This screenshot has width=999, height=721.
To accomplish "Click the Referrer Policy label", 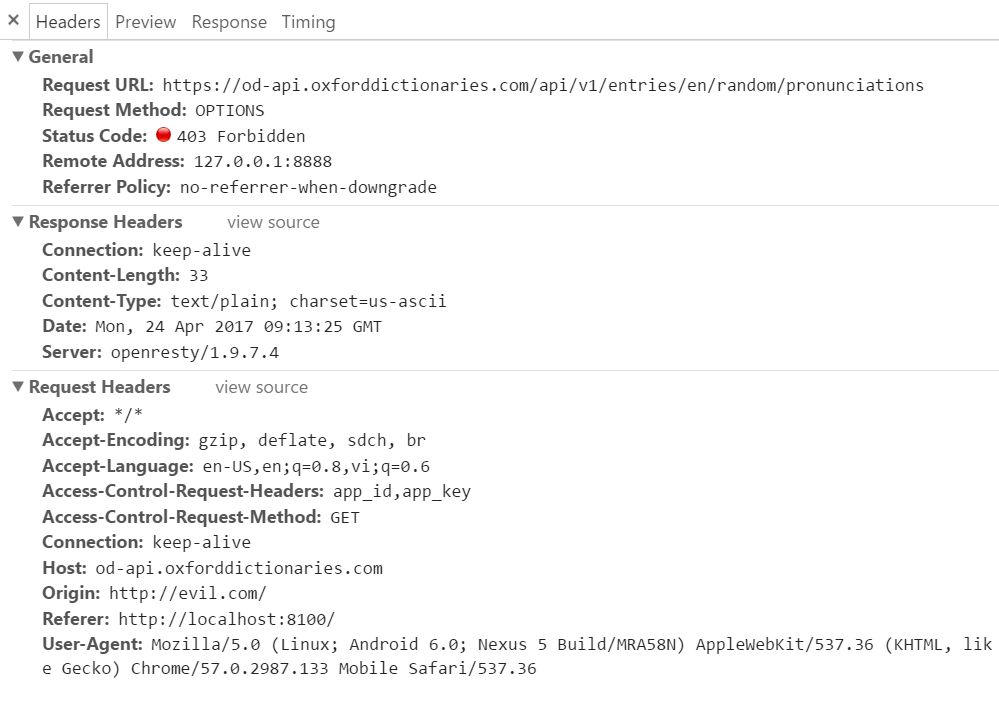I will pyautogui.click(x=106, y=187).
